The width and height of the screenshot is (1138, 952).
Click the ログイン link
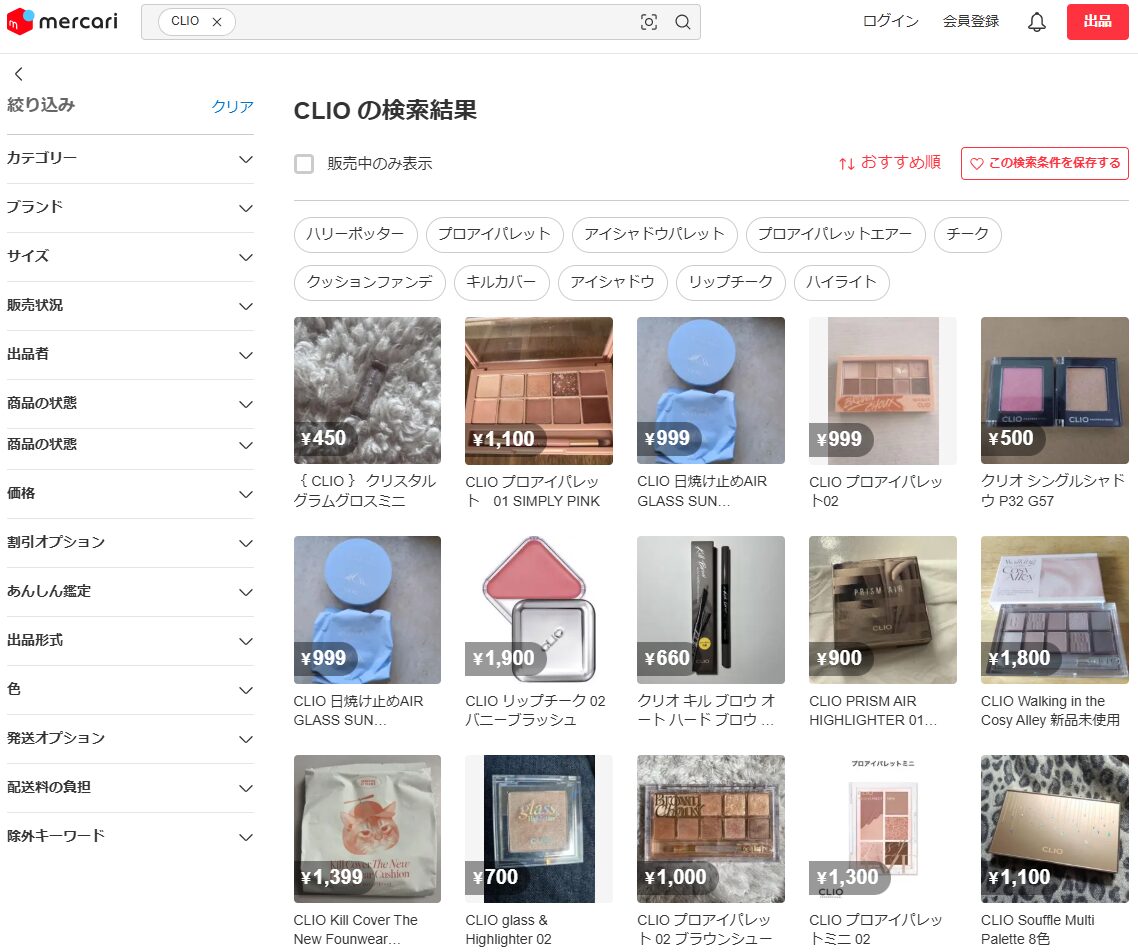pos(891,21)
